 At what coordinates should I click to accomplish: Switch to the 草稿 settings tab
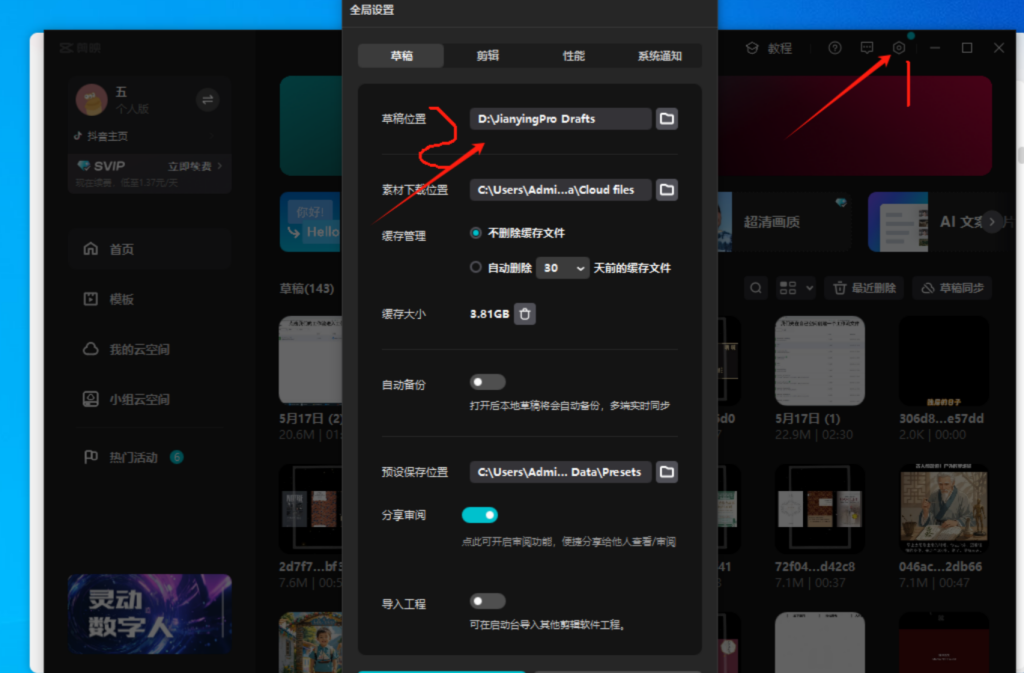pos(401,55)
